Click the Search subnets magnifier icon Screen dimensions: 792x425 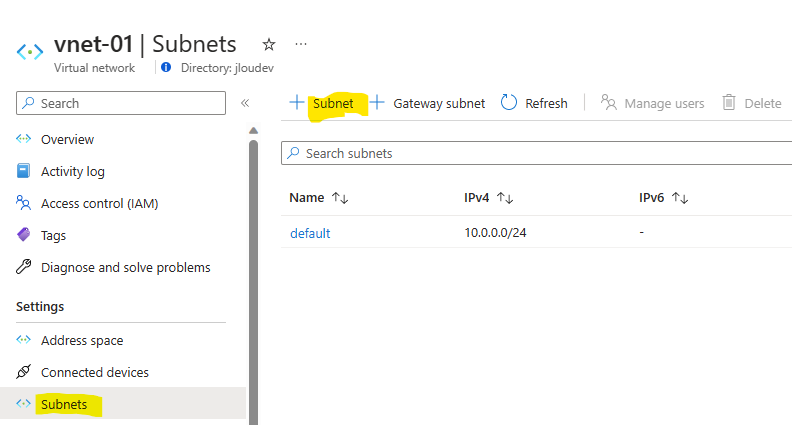click(x=293, y=153)
